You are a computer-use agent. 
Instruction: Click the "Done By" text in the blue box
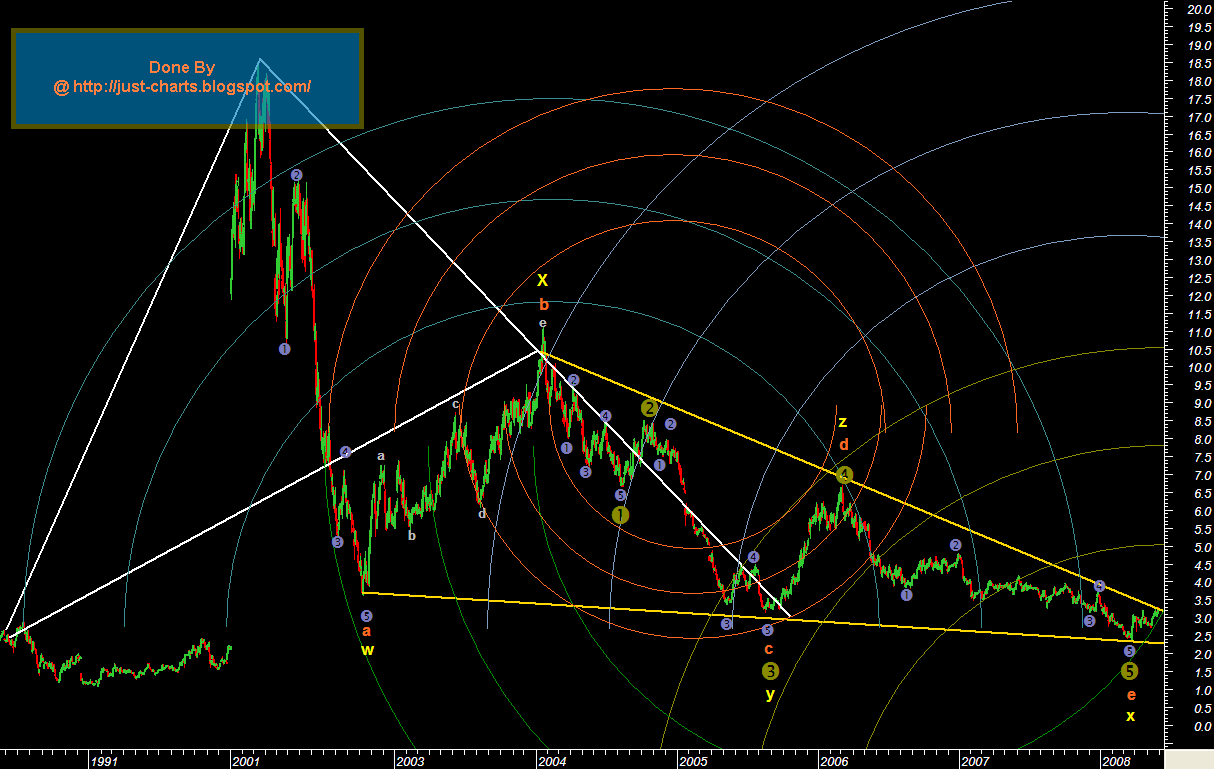tap(182, 67)
